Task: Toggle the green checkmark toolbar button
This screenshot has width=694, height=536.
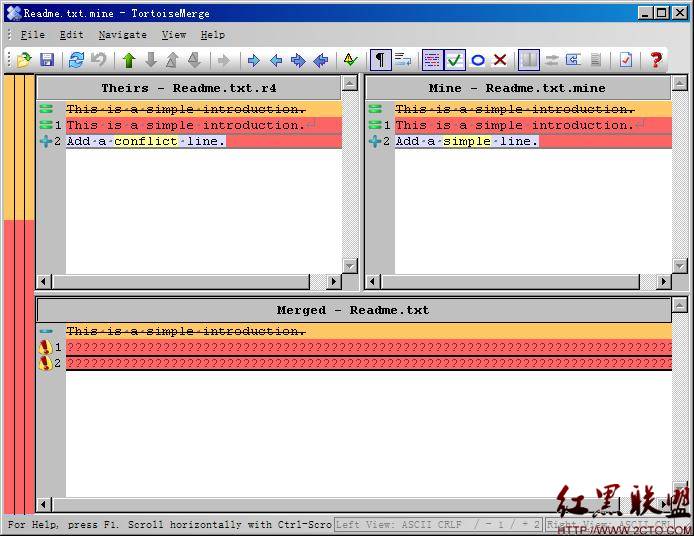Action: coord(455,60)
